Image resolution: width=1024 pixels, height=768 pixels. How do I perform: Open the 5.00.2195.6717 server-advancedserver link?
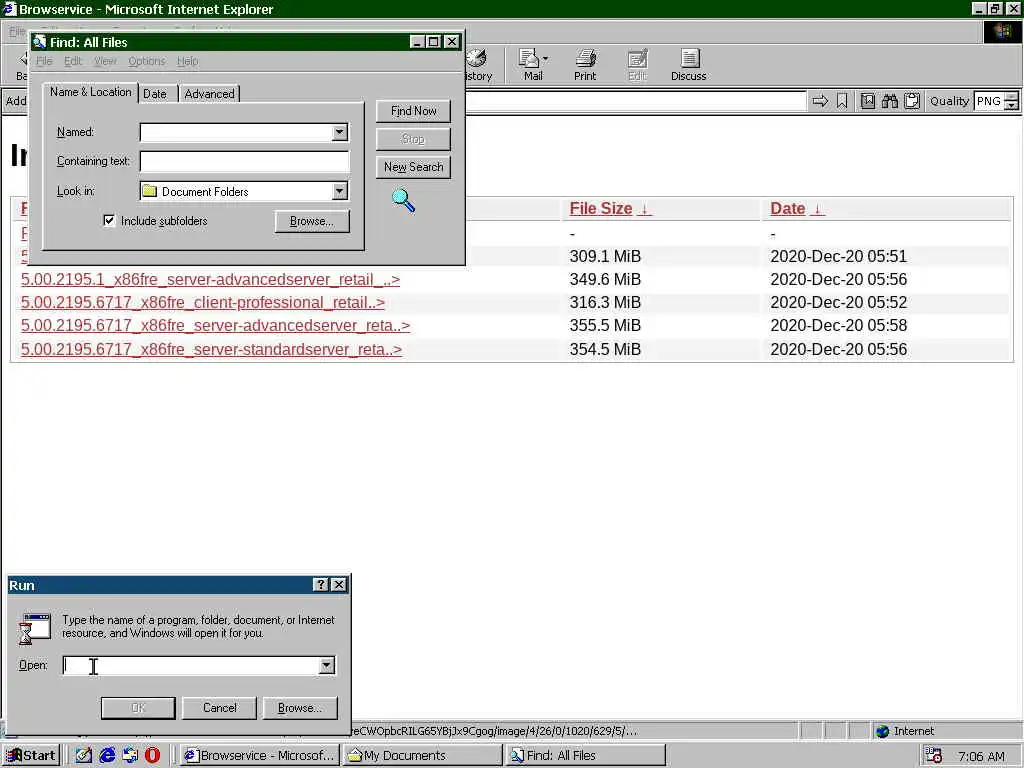point(216,325)
